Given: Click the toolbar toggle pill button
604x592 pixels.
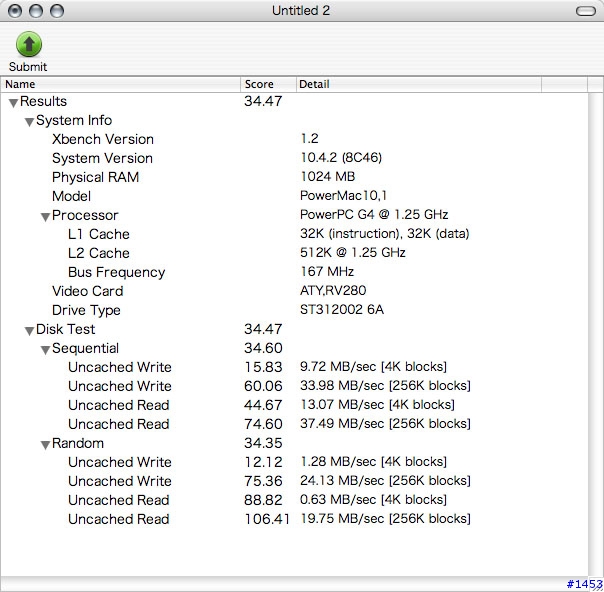Looking at the screenshot, I should 586,11.
